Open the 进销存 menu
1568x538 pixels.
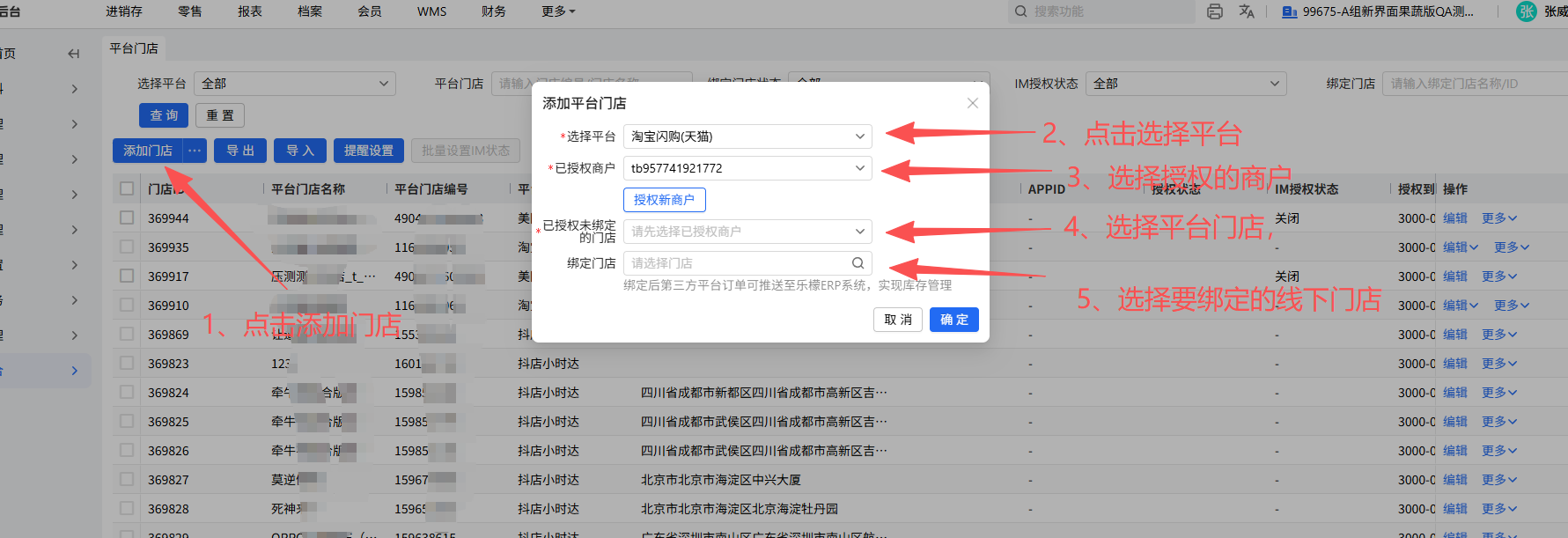click(124, 11)
